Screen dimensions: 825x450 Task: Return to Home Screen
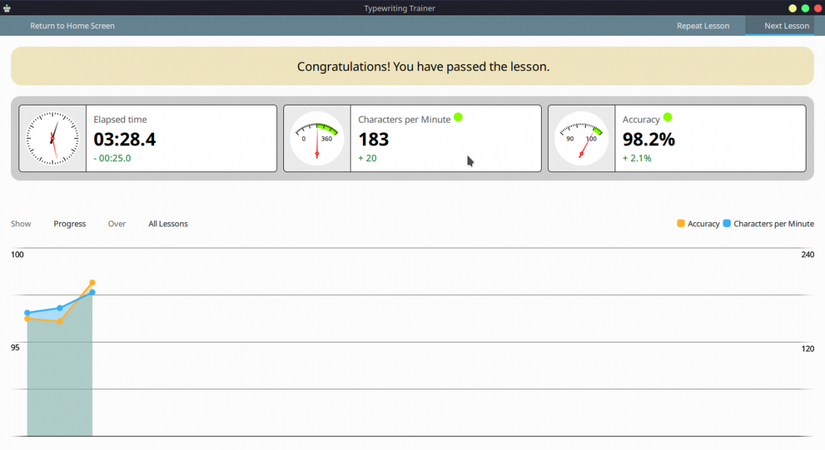(72, 26)
